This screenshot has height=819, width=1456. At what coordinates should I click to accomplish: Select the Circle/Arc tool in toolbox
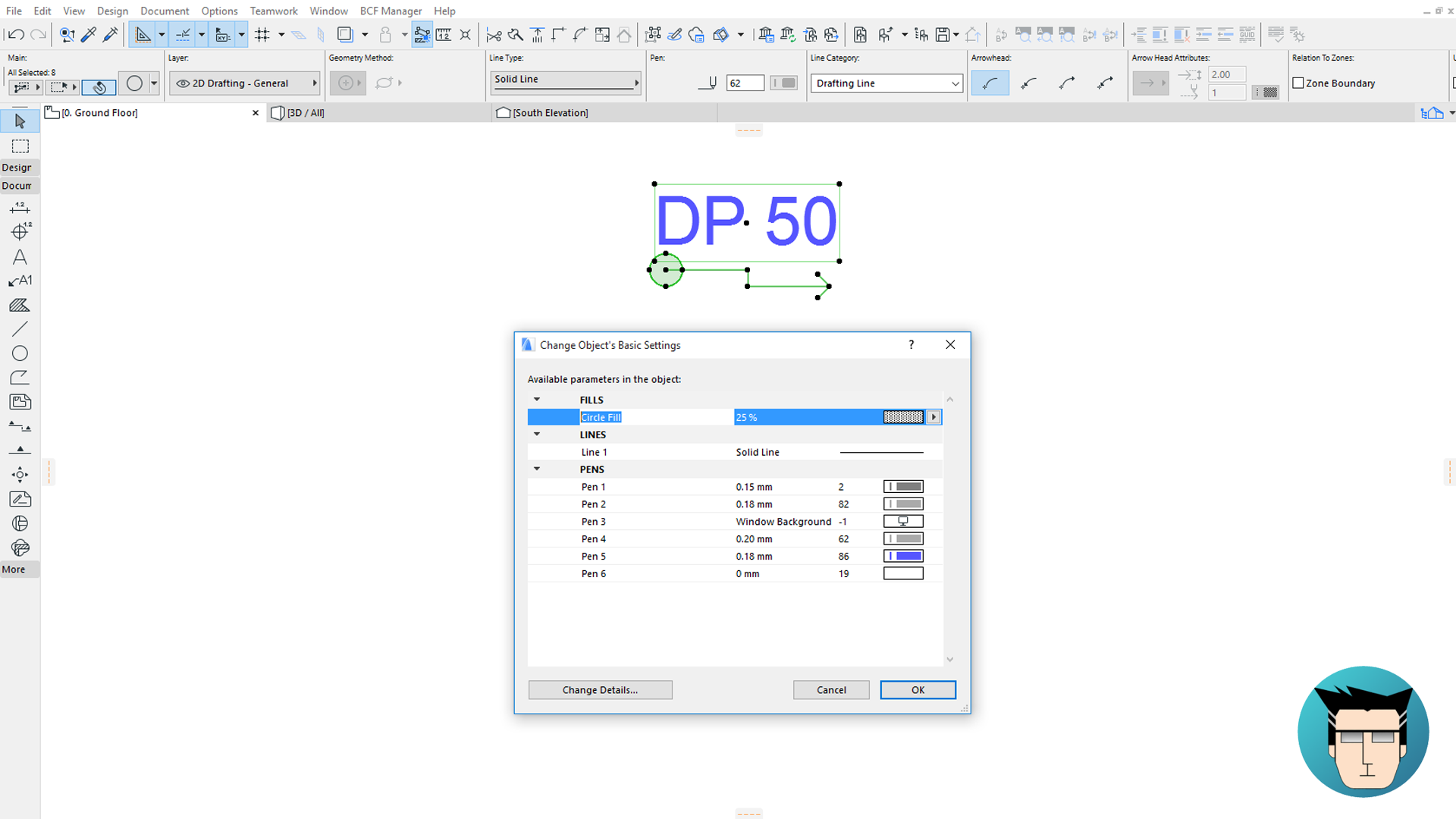point(20,353)
